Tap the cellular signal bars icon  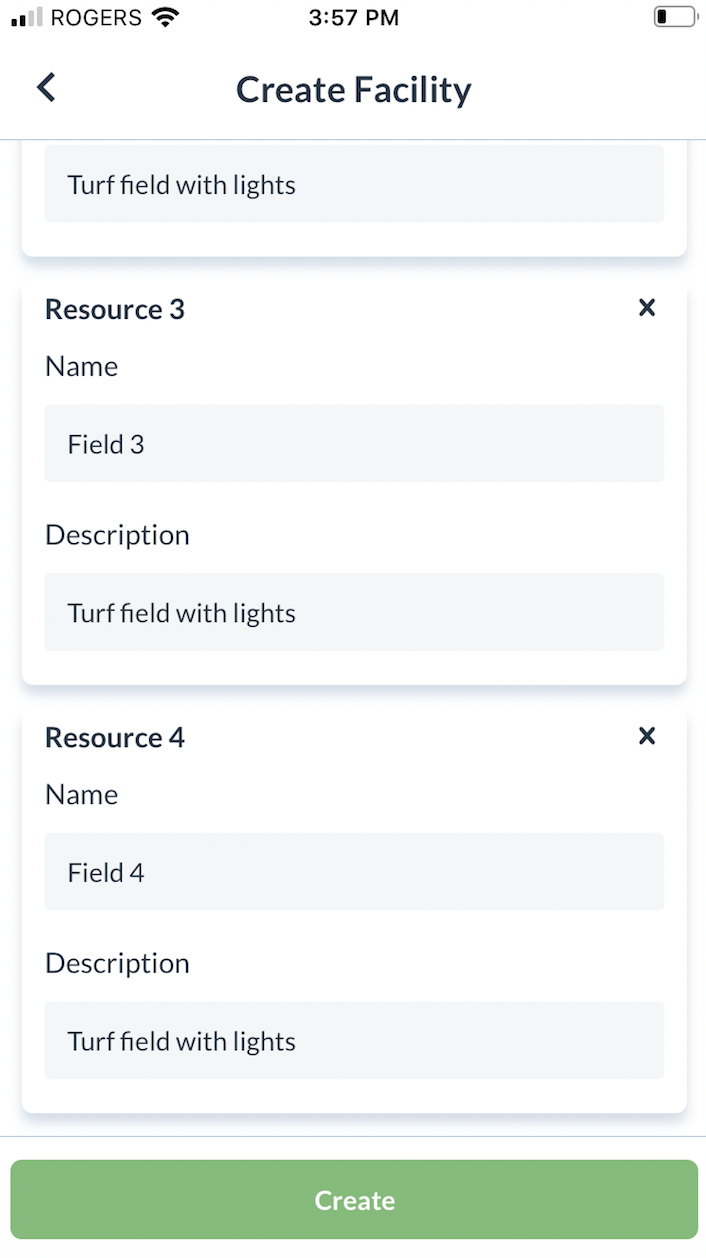pos(26,17)
